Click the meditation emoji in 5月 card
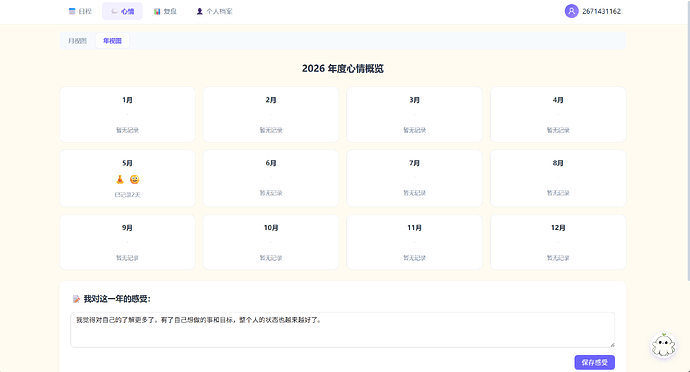The image size is (690, 372). 120,179
